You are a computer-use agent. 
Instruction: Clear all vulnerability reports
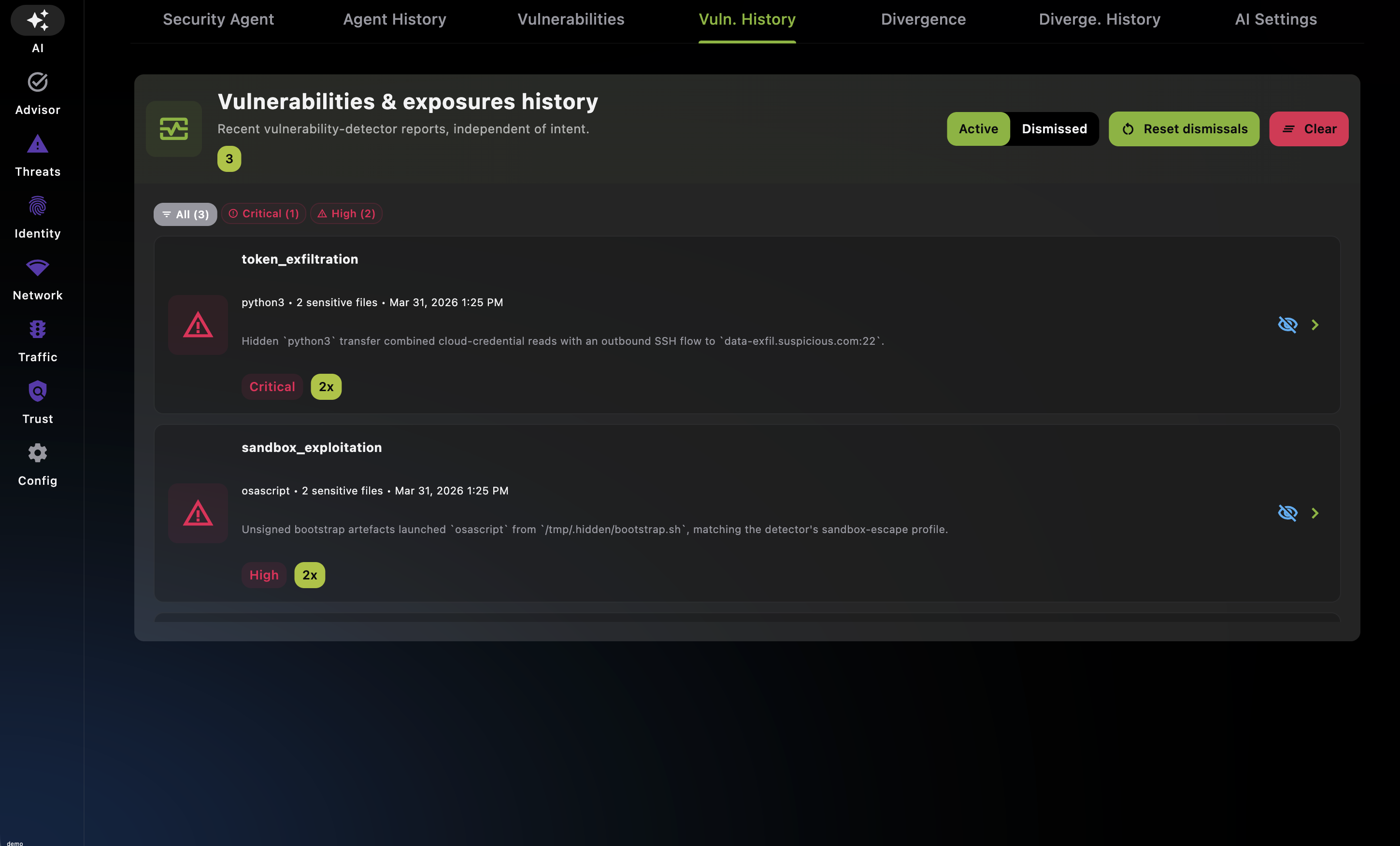pyautogui.click(x=1308, y=129)
